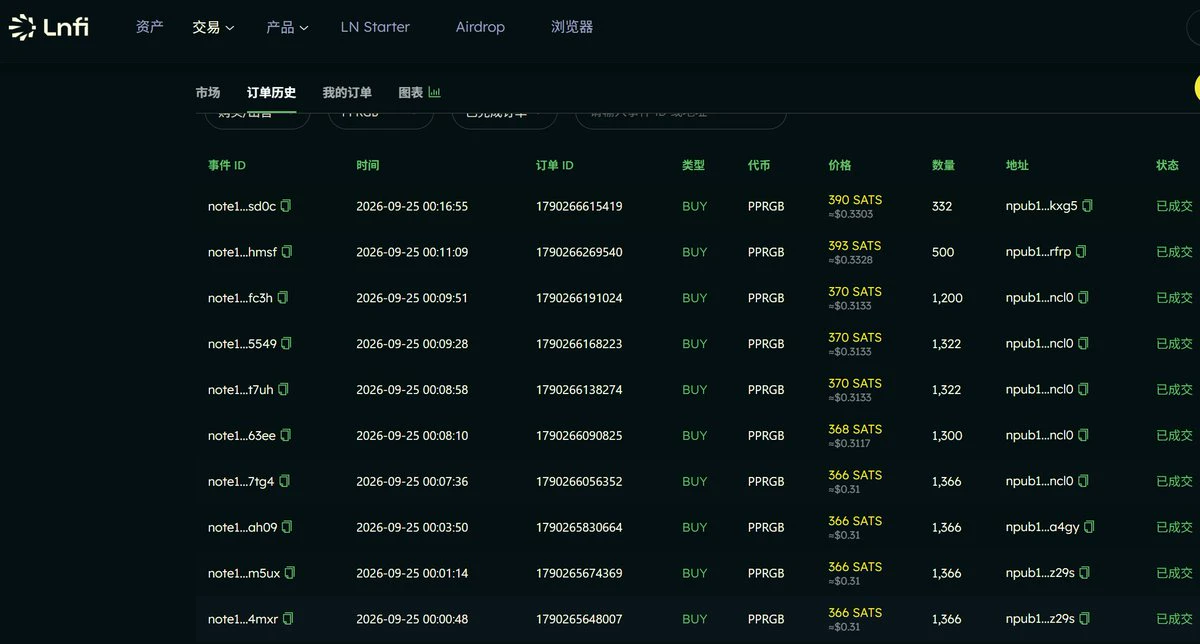Click event ID note1...sd0c text
Image resolution: width=1200 pixels, height=644 pixels.
click(241, 206)
